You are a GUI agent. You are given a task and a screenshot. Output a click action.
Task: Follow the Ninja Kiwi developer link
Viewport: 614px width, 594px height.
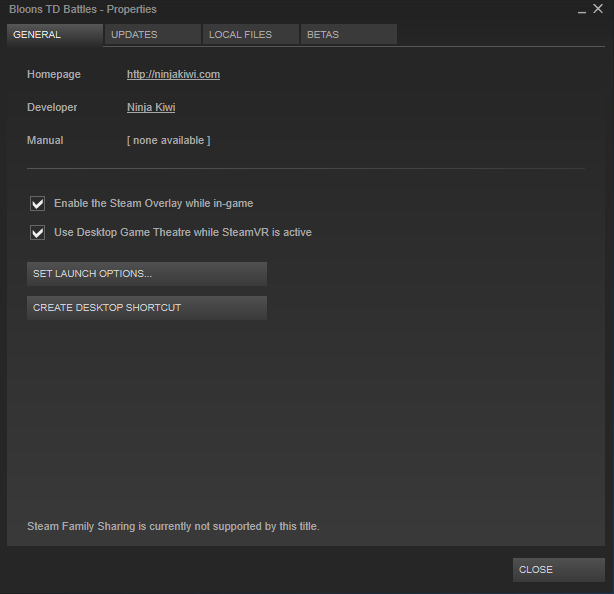tap(151, 107)
